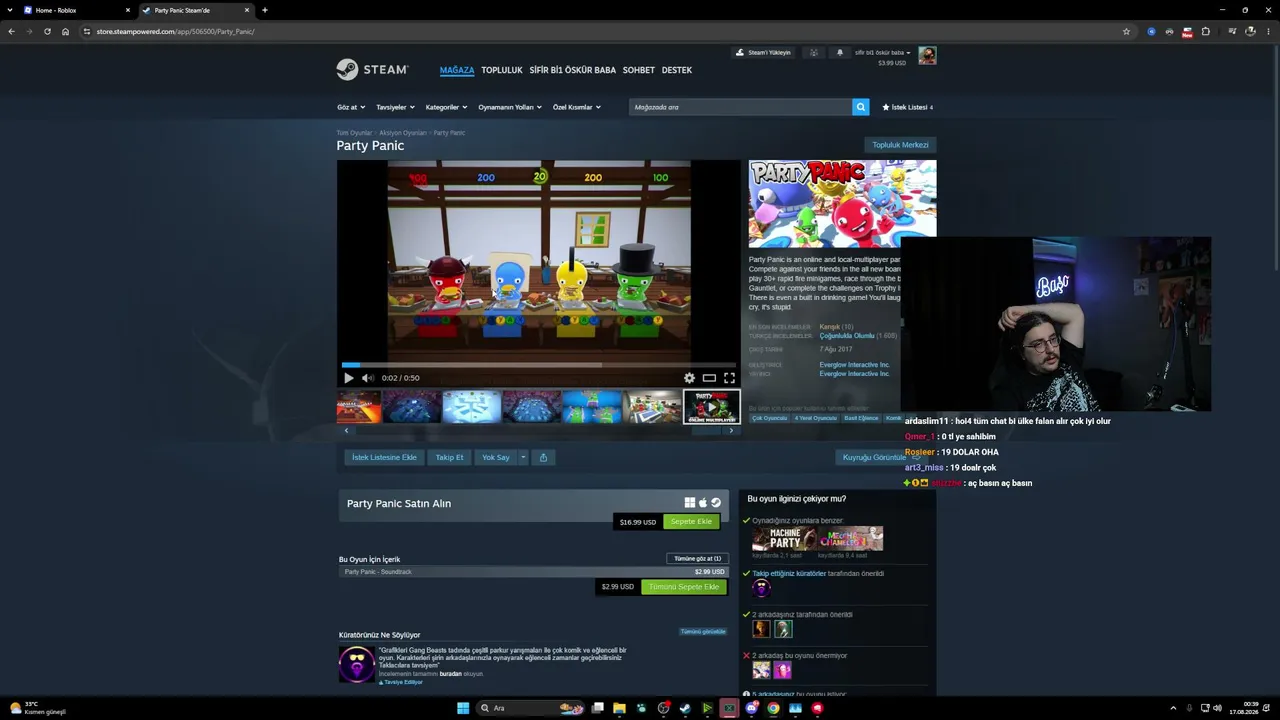Open the user profile avatar
1280x720 pixels.
point(927,55)
